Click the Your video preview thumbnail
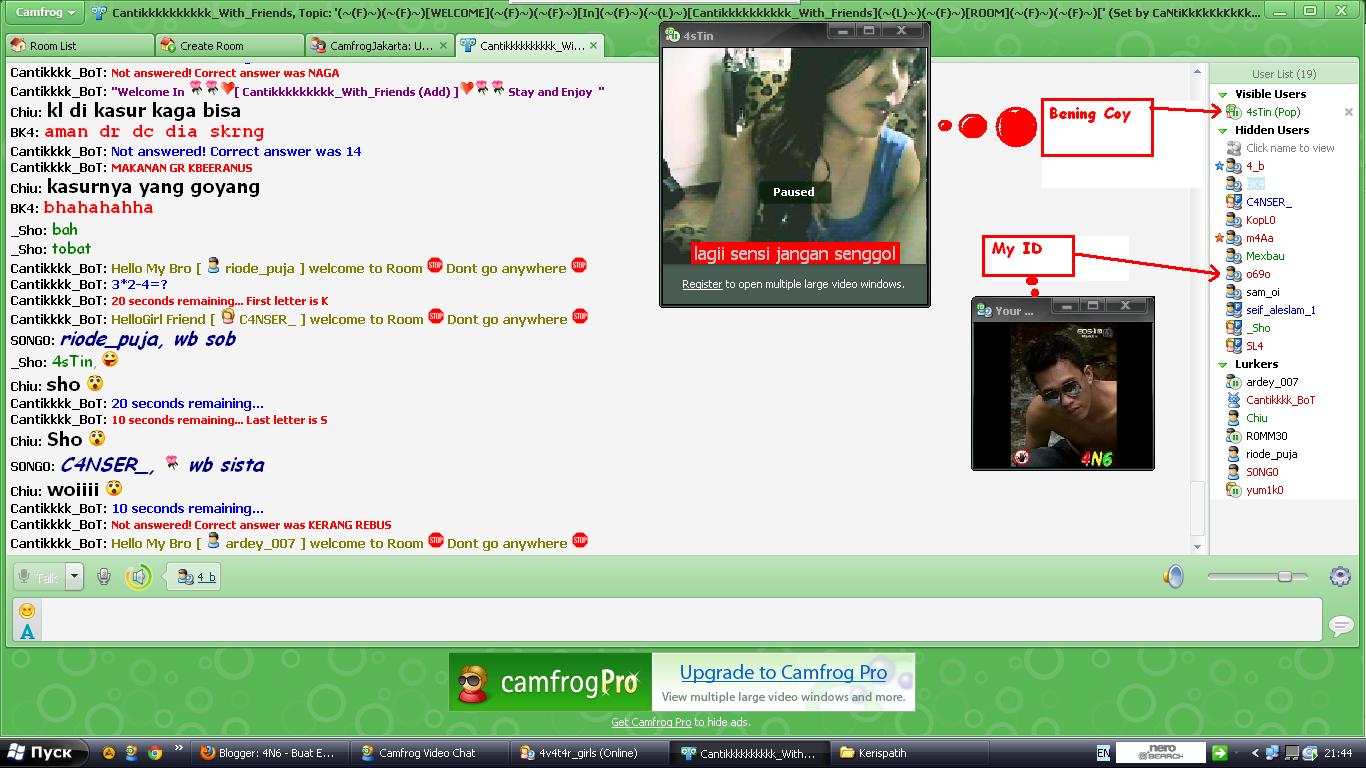This screenshot has height=768, width=1366. [1062, 395]
